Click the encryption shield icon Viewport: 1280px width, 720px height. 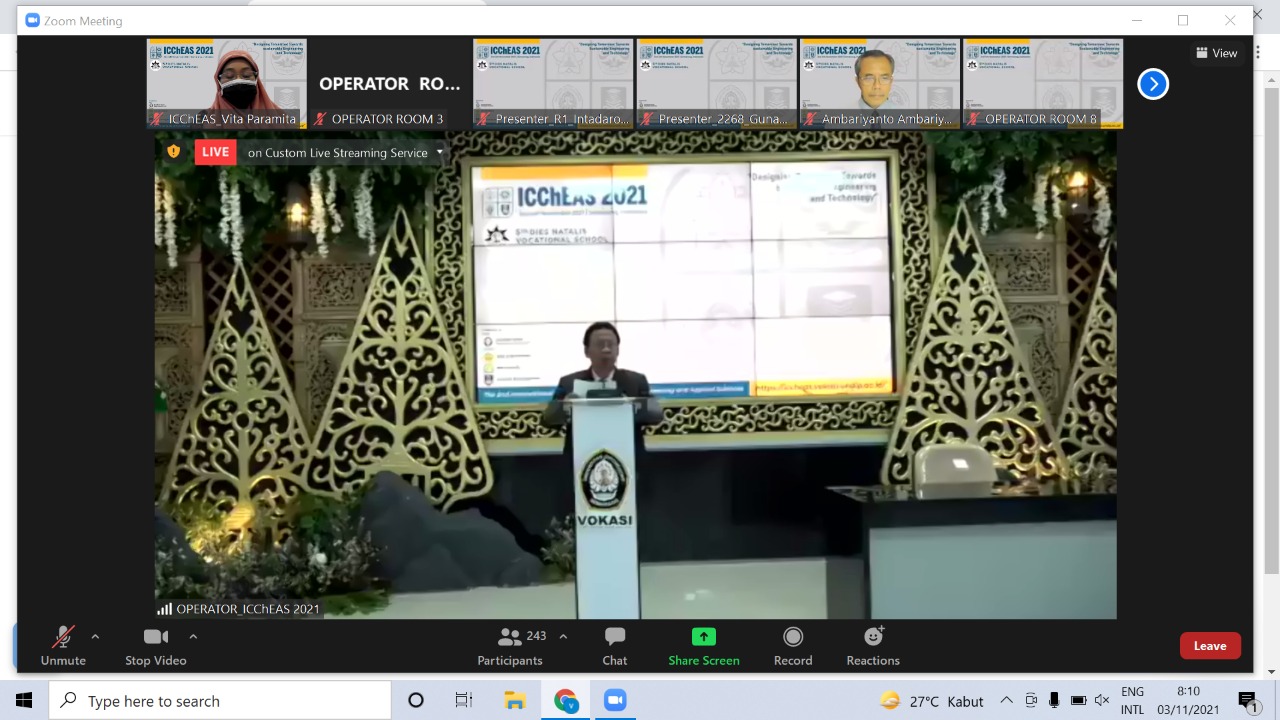174,152
